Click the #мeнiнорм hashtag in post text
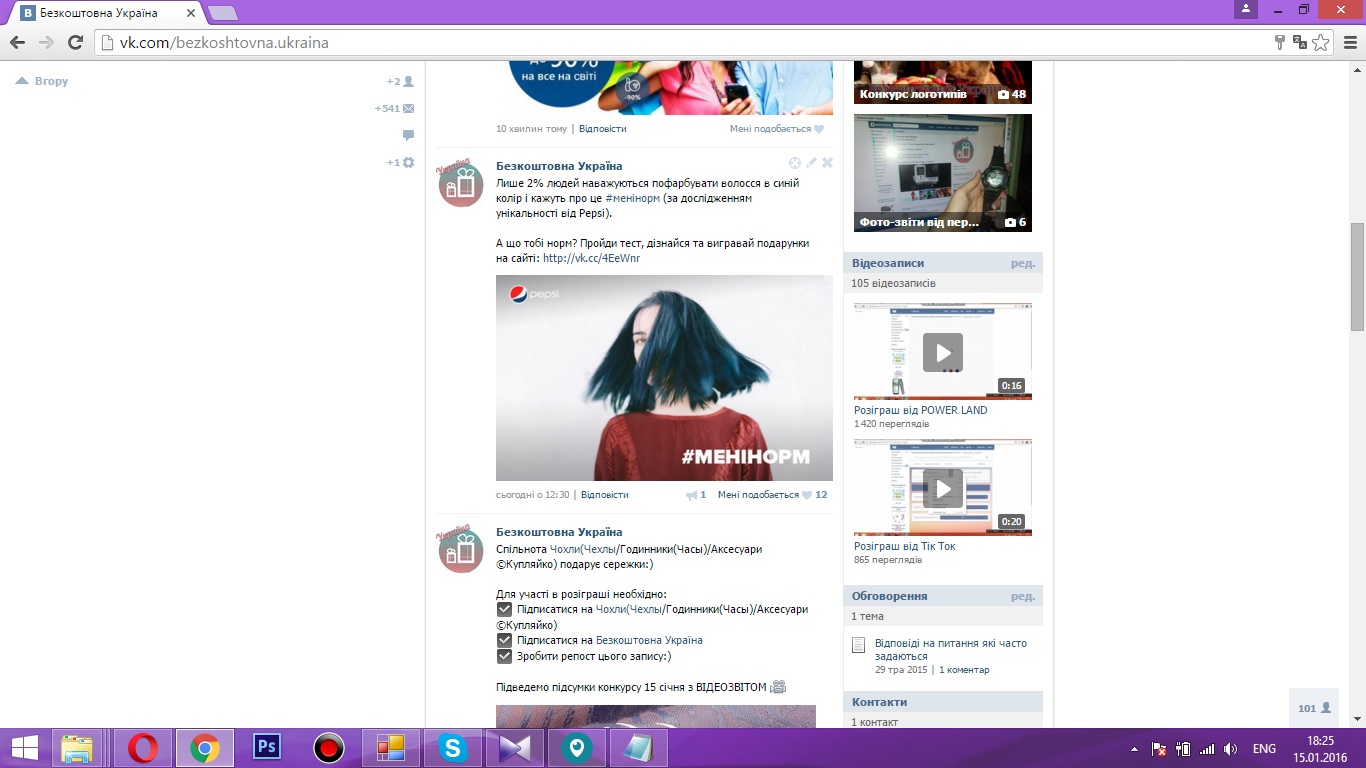Image resolution: width=1366 pixels, height=768 pixels. pos(632,198)
